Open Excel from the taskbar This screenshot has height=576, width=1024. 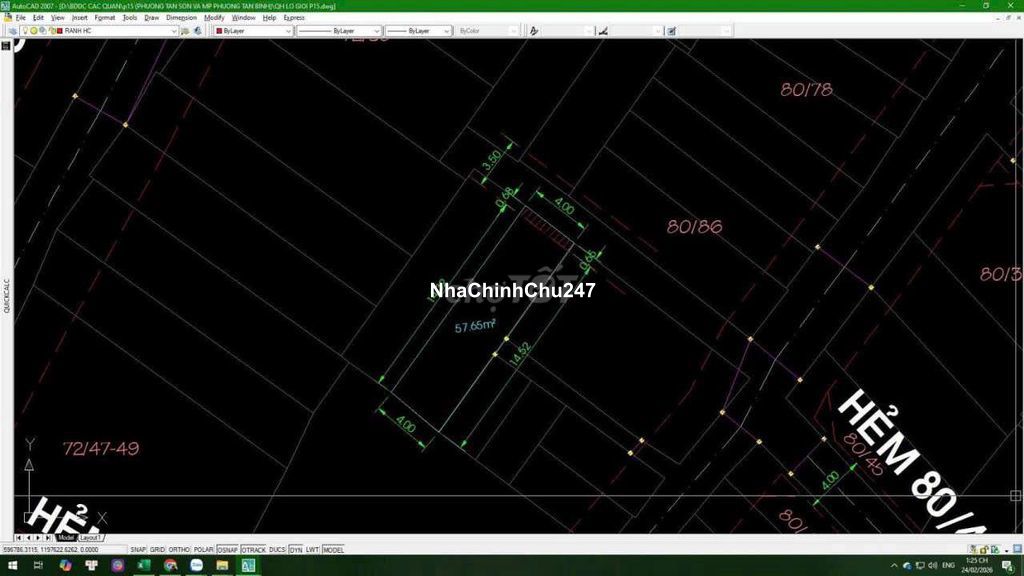(144, 566)
